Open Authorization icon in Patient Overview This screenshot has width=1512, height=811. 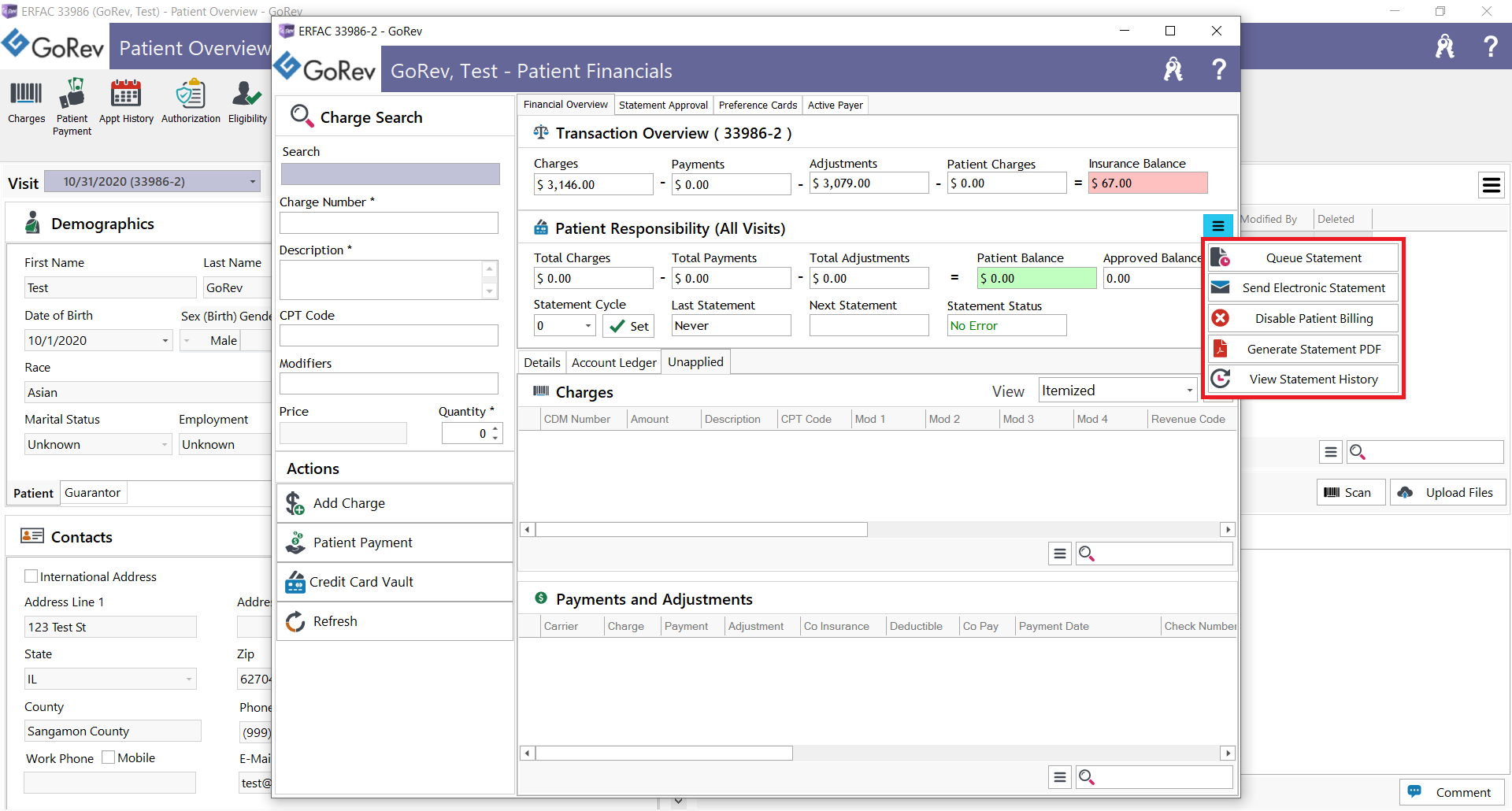click(x=191, y=101)
